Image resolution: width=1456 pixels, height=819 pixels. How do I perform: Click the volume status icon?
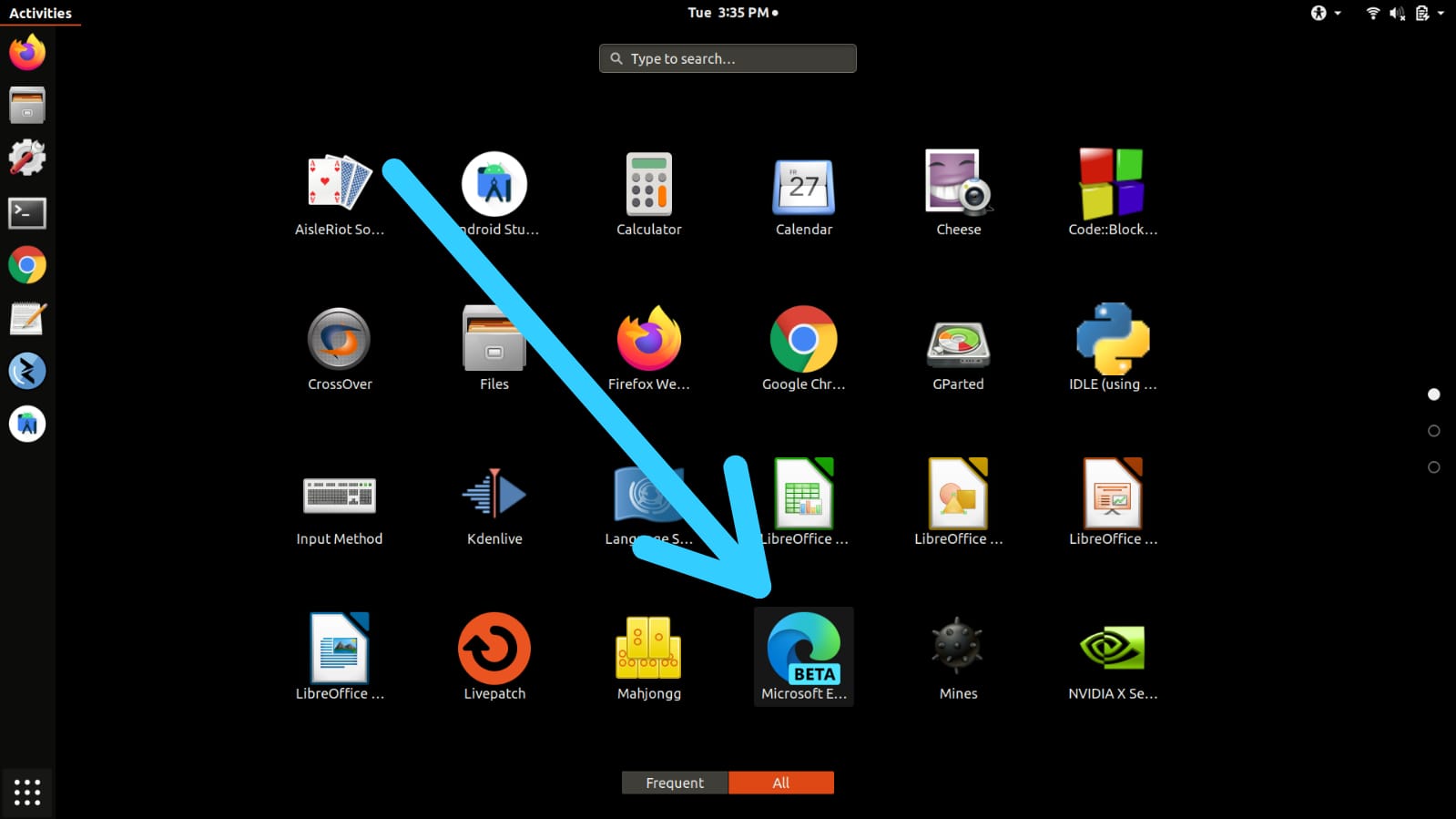pyautogui.click(x=1397, y=13)
